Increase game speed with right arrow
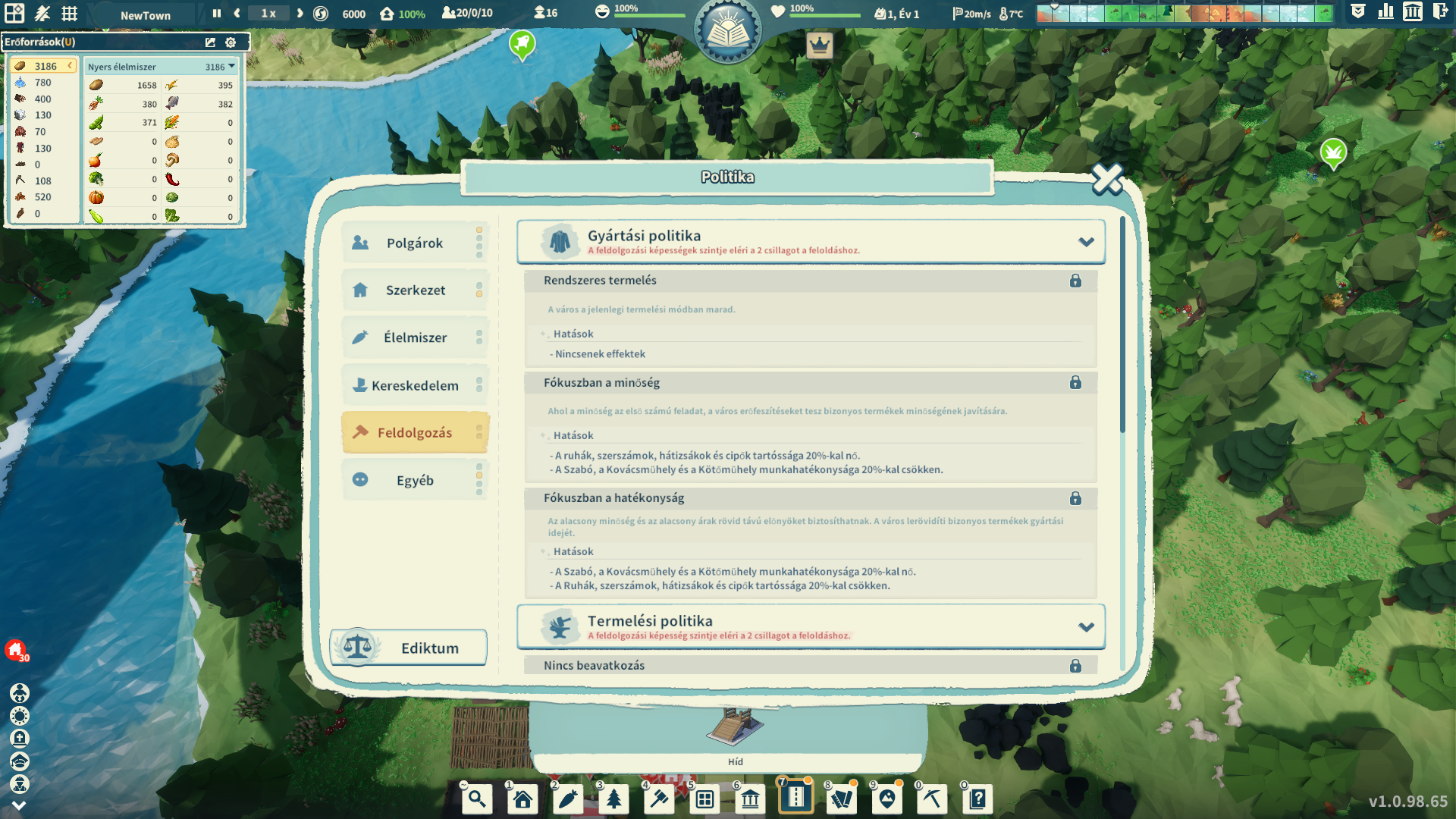Viewport: 1456px width, 819px height. [x=300, y=14]
